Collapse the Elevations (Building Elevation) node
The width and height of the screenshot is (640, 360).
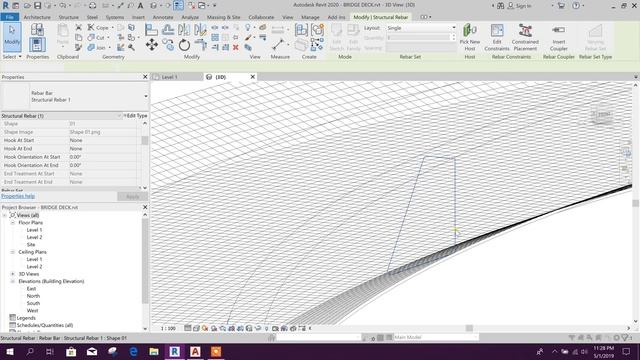pos(13,281)
